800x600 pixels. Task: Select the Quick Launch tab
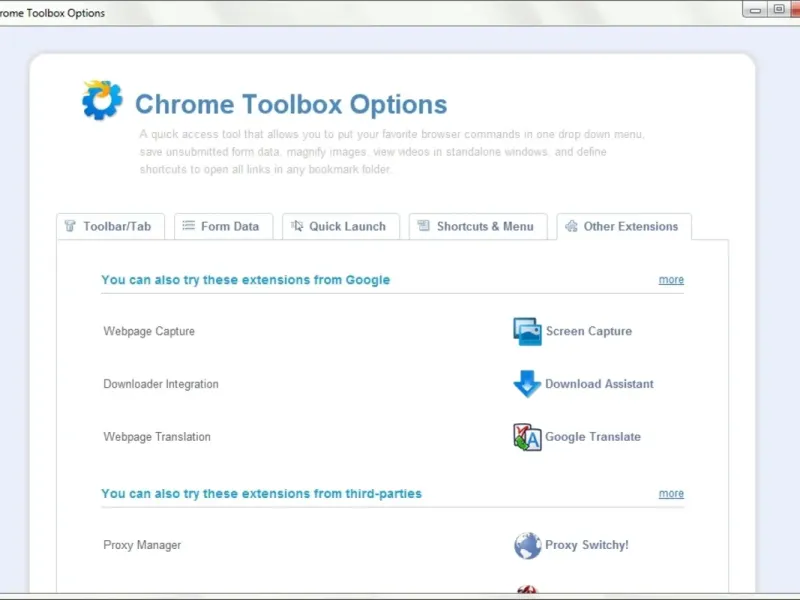point(340,226)
